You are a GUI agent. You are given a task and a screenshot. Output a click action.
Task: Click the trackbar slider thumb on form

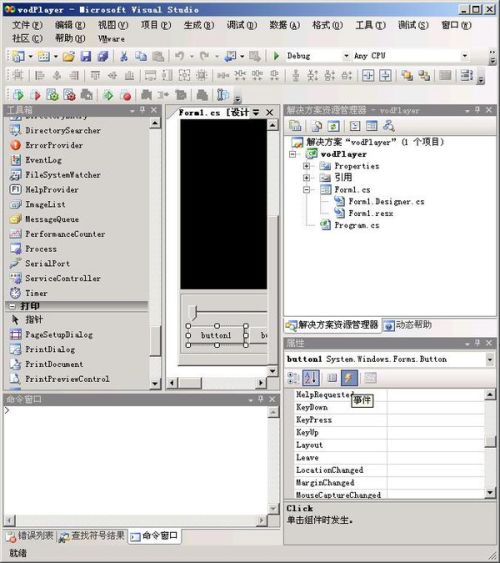pos(193,312)
